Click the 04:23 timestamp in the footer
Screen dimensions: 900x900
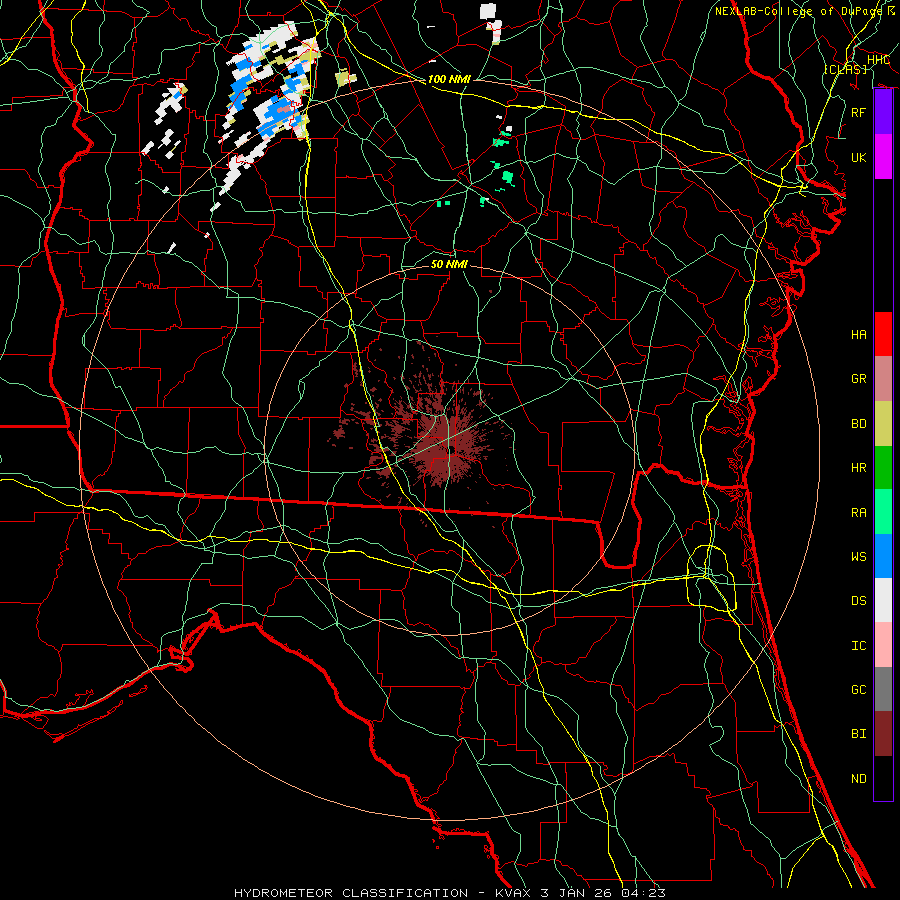(645, 893)
